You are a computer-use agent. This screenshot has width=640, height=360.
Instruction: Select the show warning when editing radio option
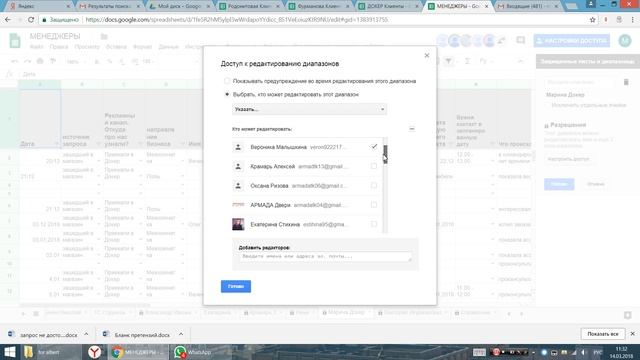(x=227, y=81)
